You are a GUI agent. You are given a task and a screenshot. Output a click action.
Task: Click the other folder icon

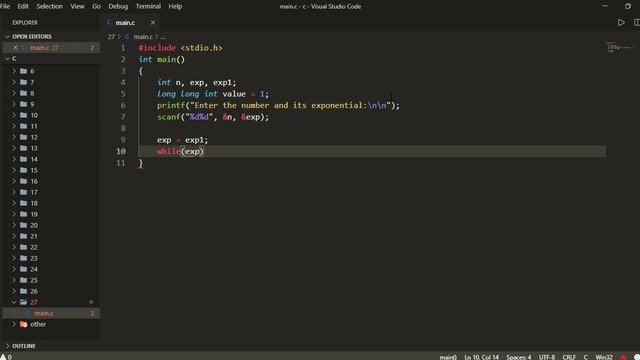(x=24, y=324)
